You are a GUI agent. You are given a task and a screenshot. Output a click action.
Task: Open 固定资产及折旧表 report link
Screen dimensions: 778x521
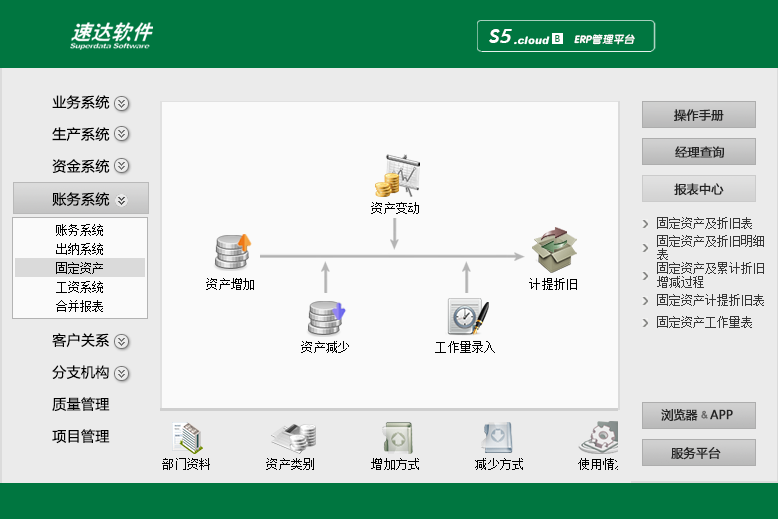(x=704, y=223)
